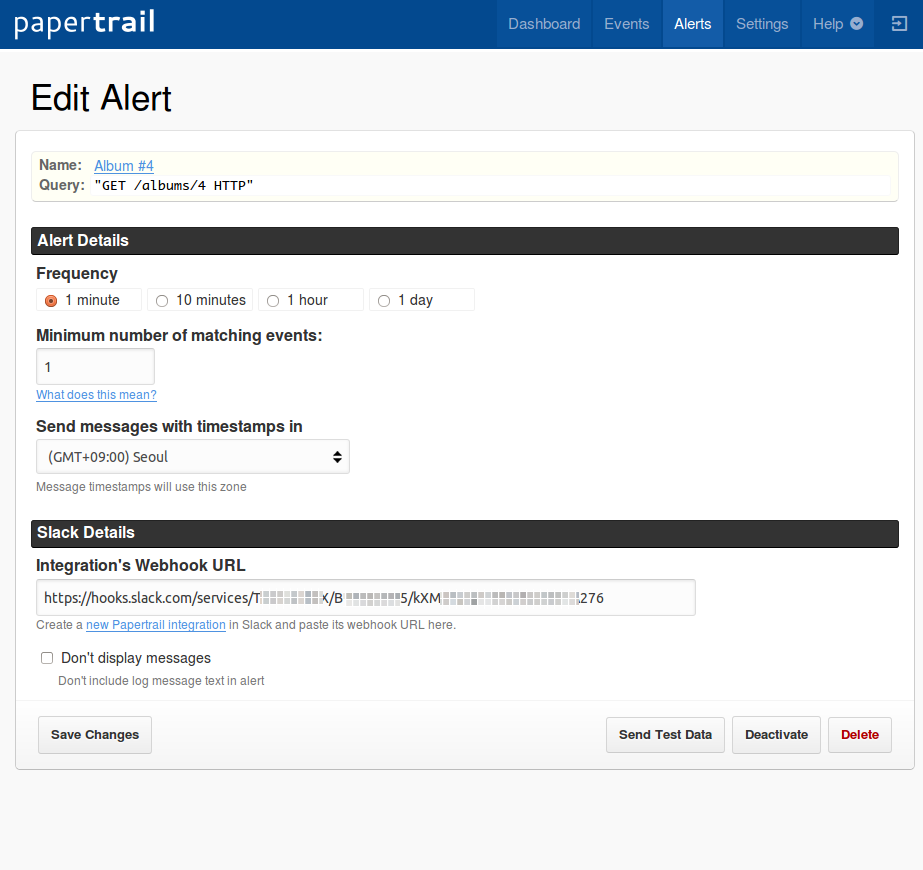Focus the Integration's Webhook URL field

click(365, 598)
